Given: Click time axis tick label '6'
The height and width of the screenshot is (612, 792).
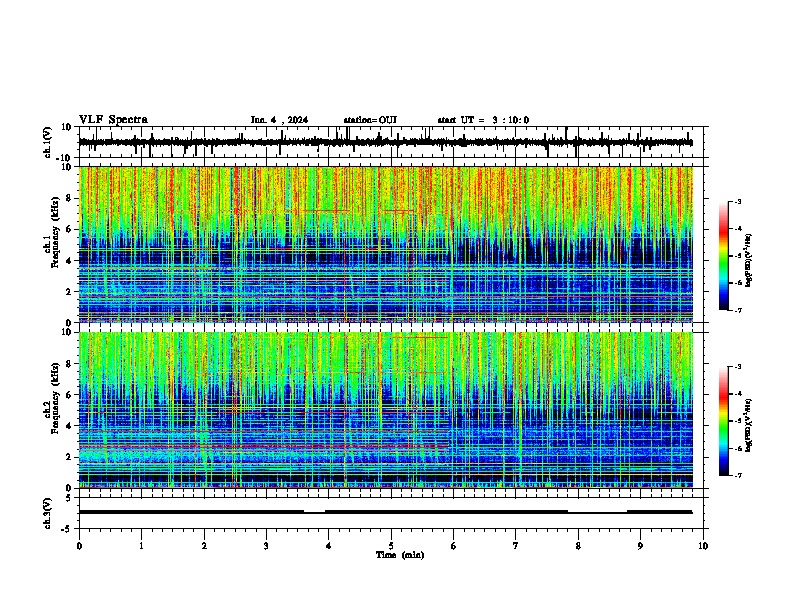Looking at the screenshot, I should pyautogui.click(x=453, y=546).
